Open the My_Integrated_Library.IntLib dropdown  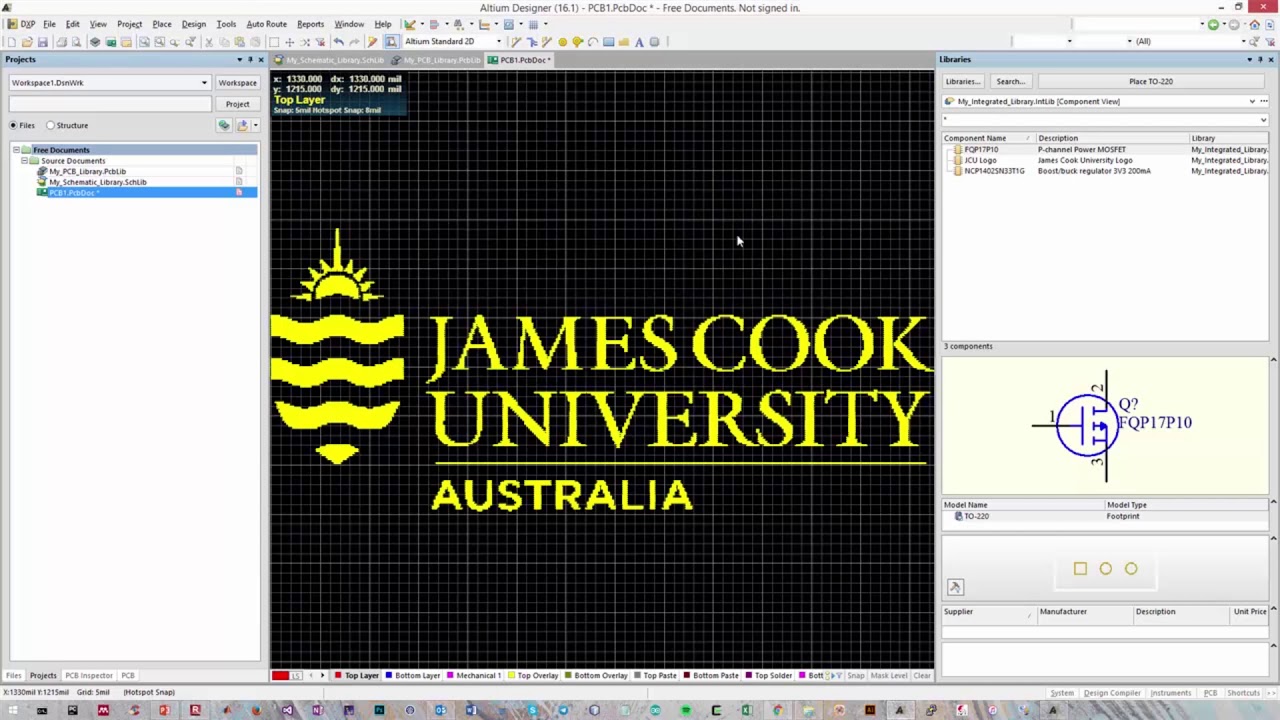1252,101
